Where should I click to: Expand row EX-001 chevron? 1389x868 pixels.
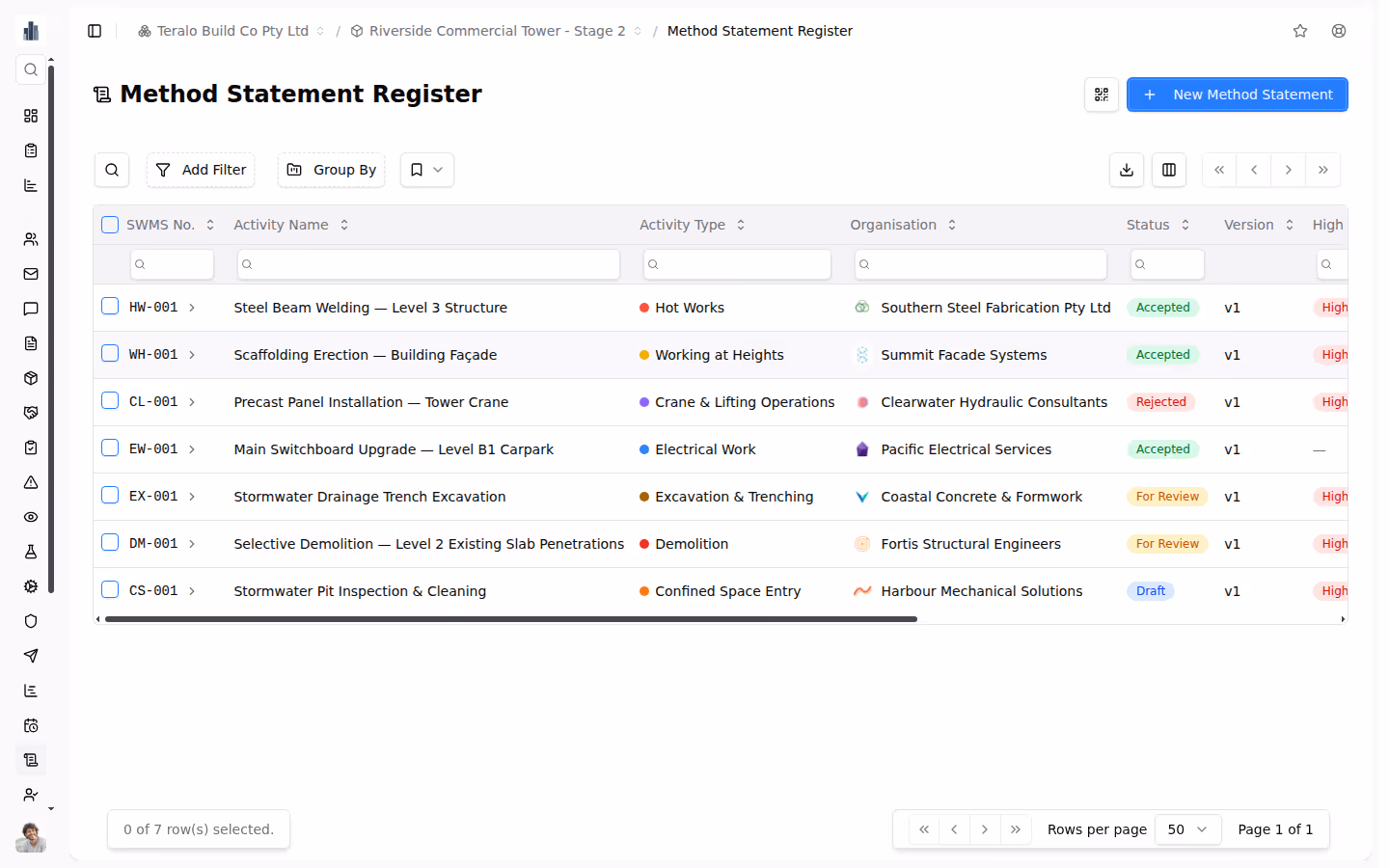click(192, 497)
